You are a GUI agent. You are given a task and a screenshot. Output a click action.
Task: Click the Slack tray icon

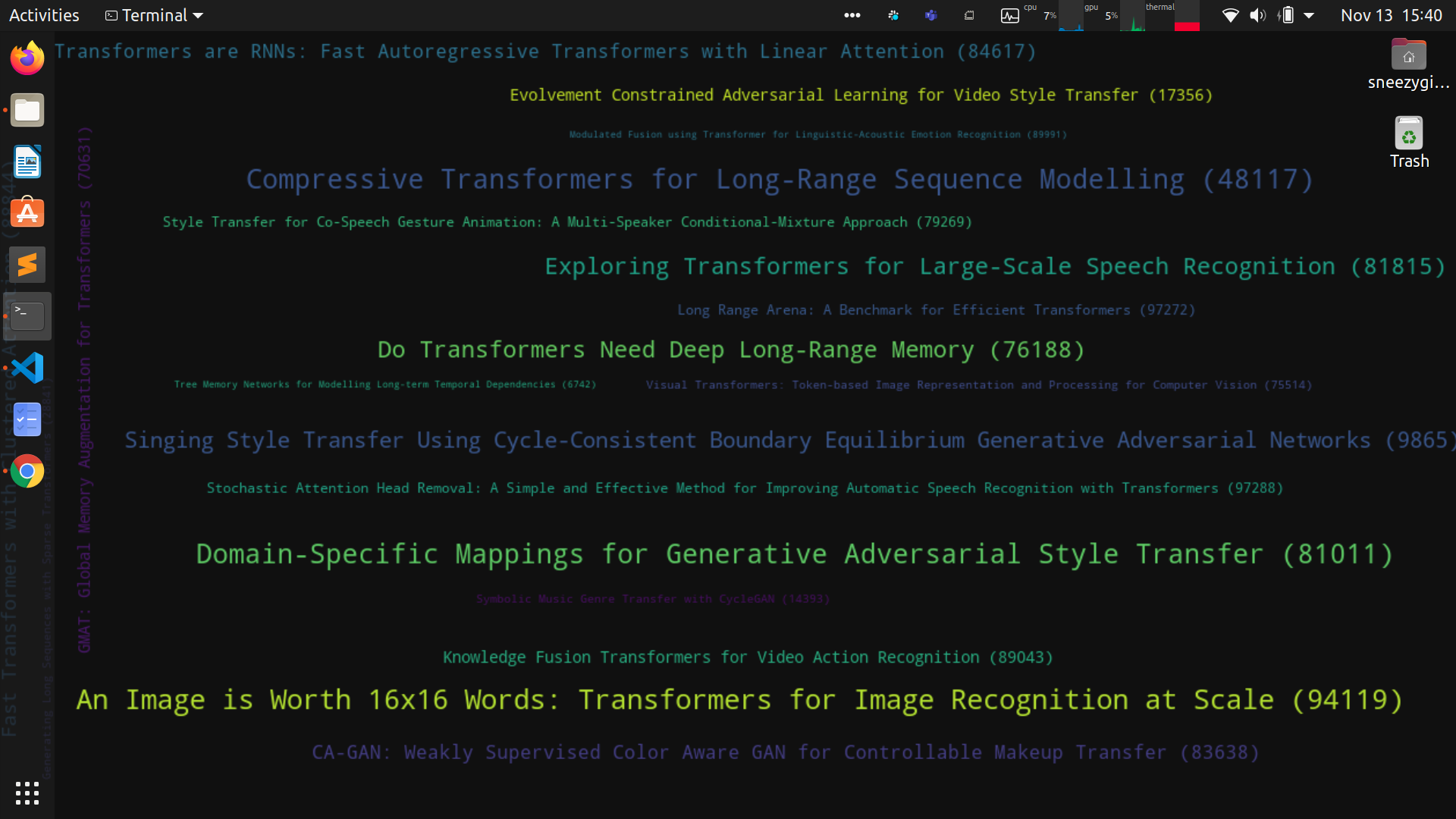pos(893,15)
